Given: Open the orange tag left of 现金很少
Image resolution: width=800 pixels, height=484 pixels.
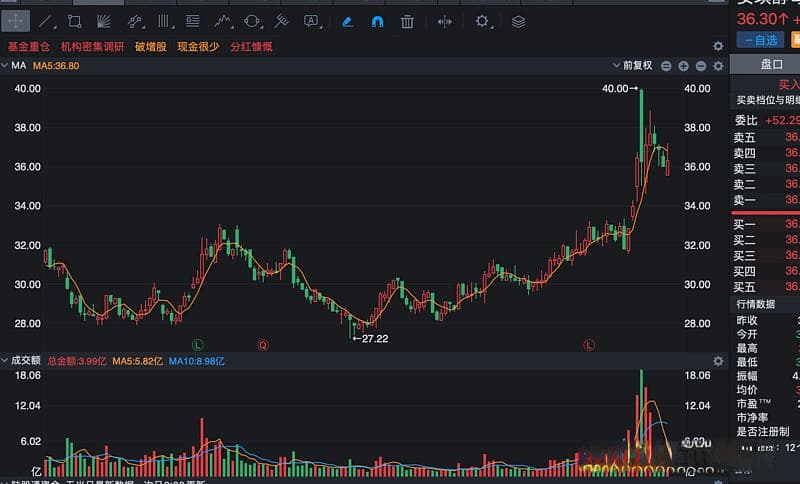Looking at the screenshot, I should [x=151, y=47].
